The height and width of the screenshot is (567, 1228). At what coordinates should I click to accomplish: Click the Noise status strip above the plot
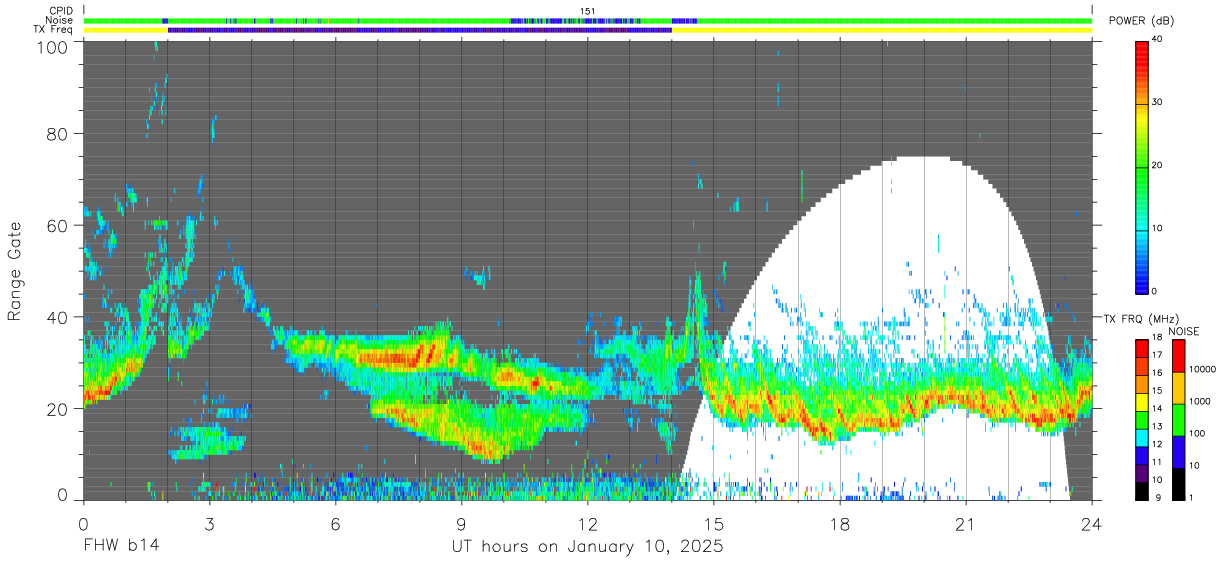588,20
